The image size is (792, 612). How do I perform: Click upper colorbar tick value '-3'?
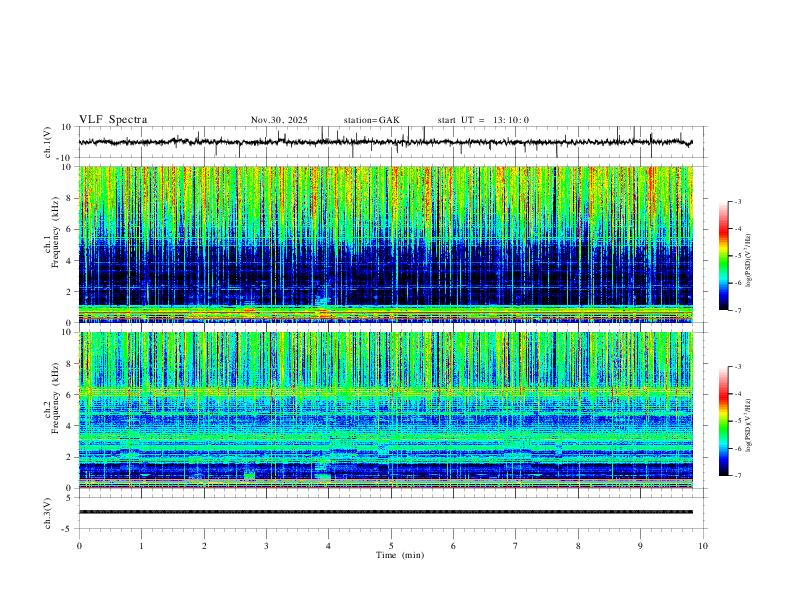(x=737, y=201)
